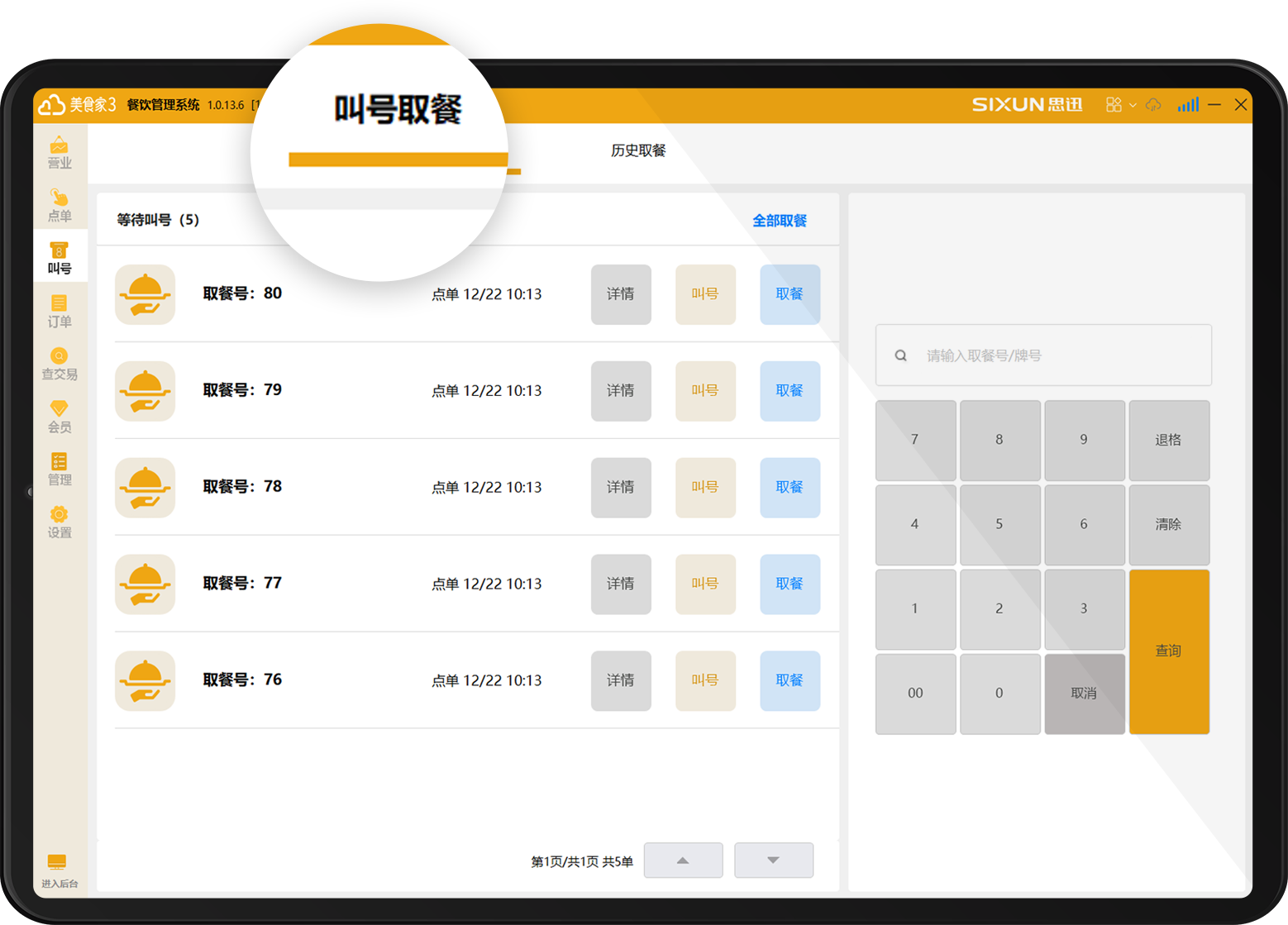
Task: Open the 管理 management section
Action: click(59, 469)
